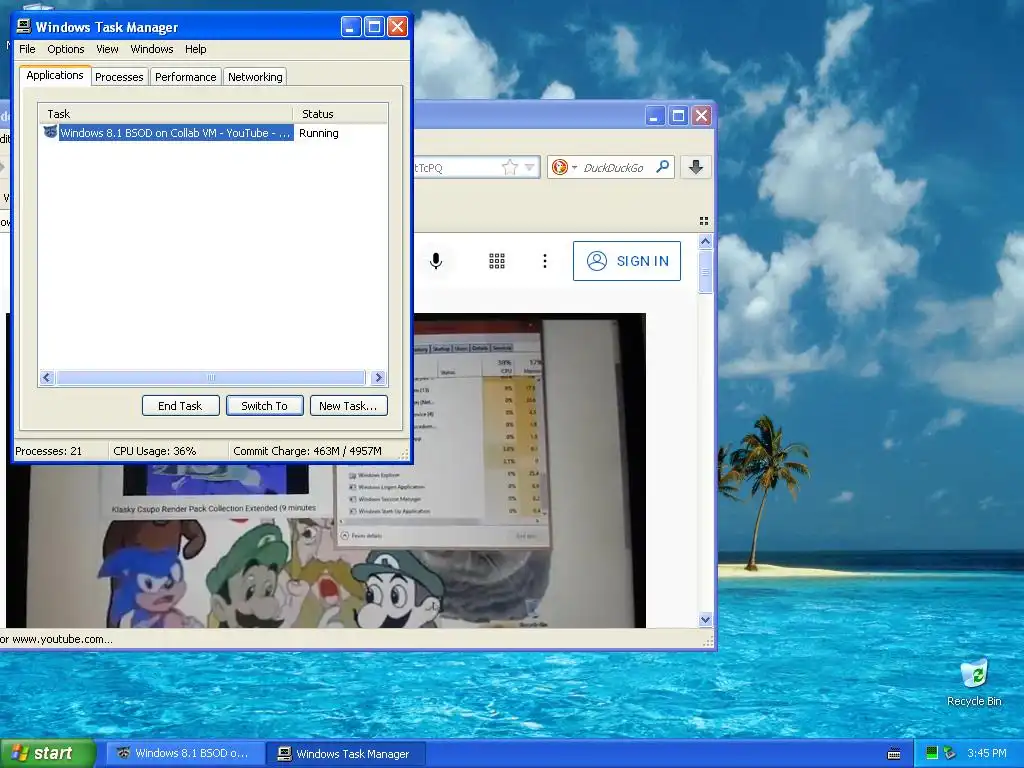Image resolution: width=1024 pixels, height=768 pixels.
Task: Click the New Task... button
Action: tap(348, 406)
